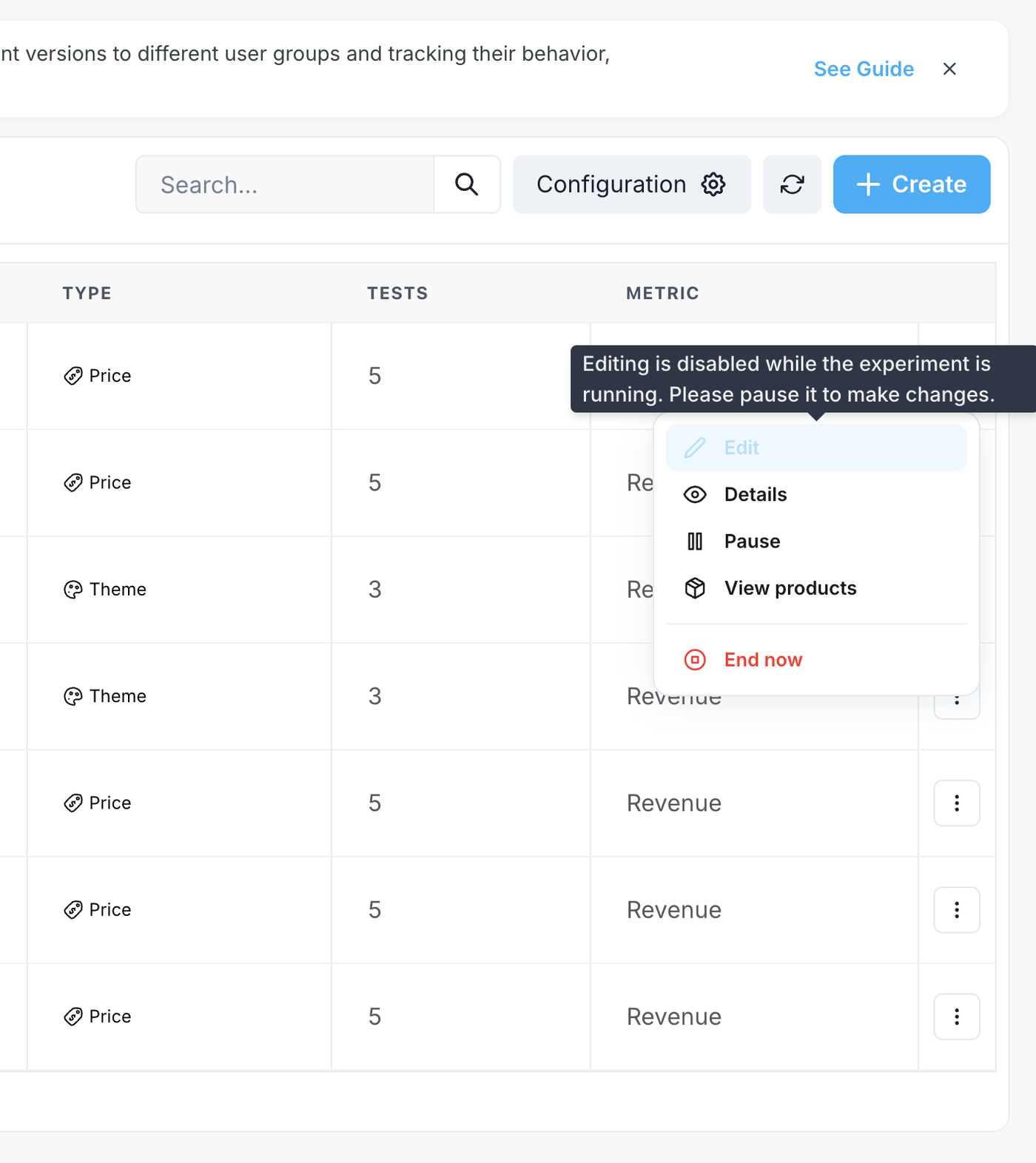Image resolution: width=1036 pixels, height=1163 pixels.
Task: Click the search magnifier icon
Action: pyautogui.click(x=466, y=184)
